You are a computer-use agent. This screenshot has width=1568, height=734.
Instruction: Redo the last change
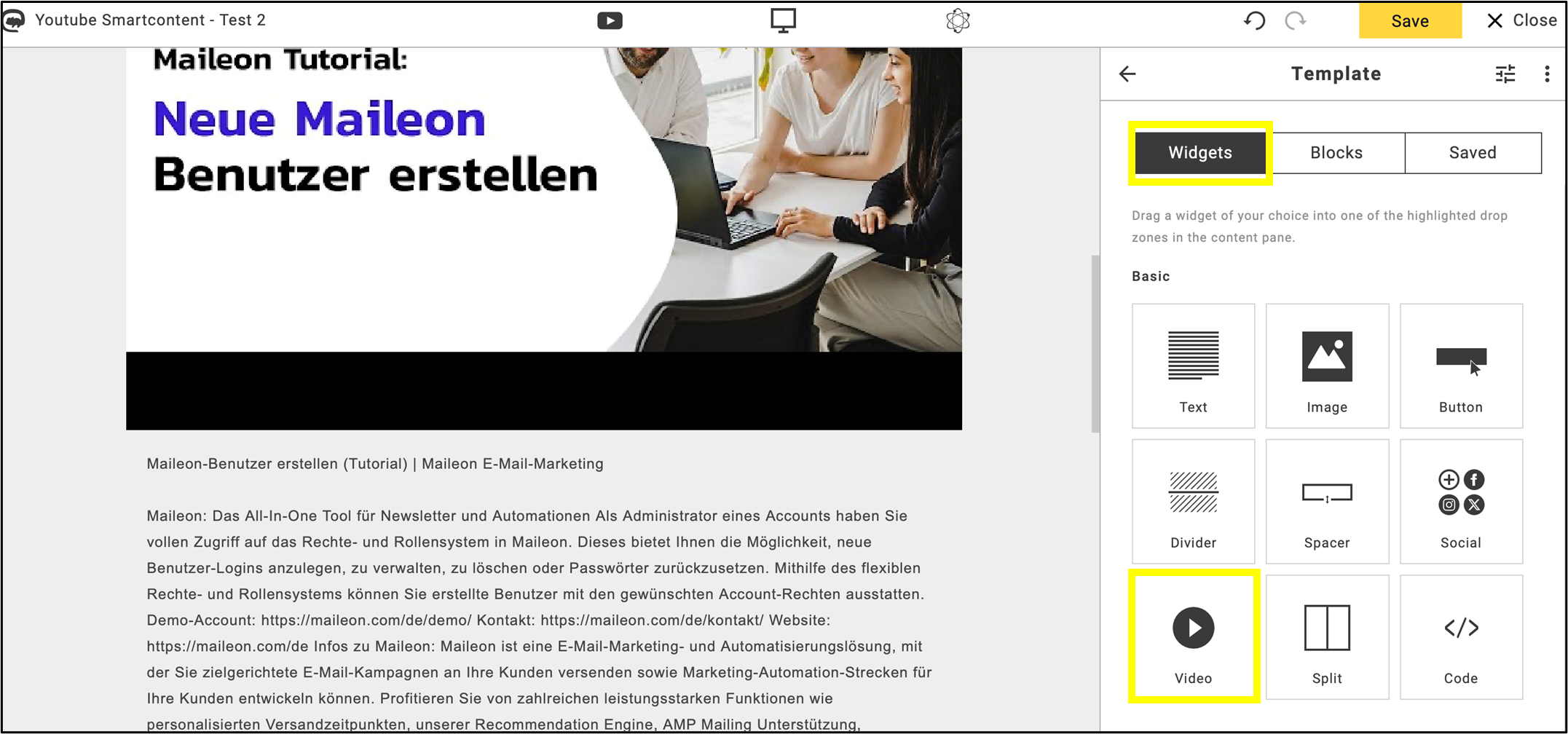click(x=1295, y=20)
